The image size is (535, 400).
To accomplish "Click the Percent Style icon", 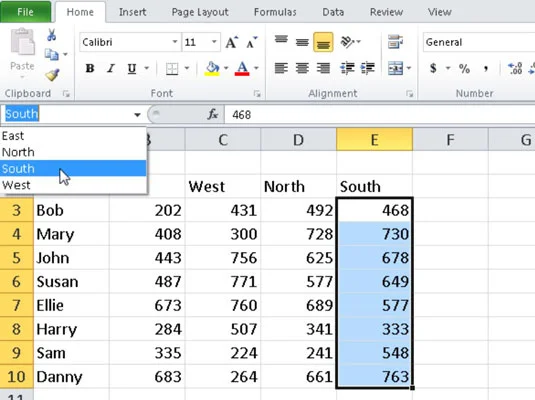I will [464, 69].
